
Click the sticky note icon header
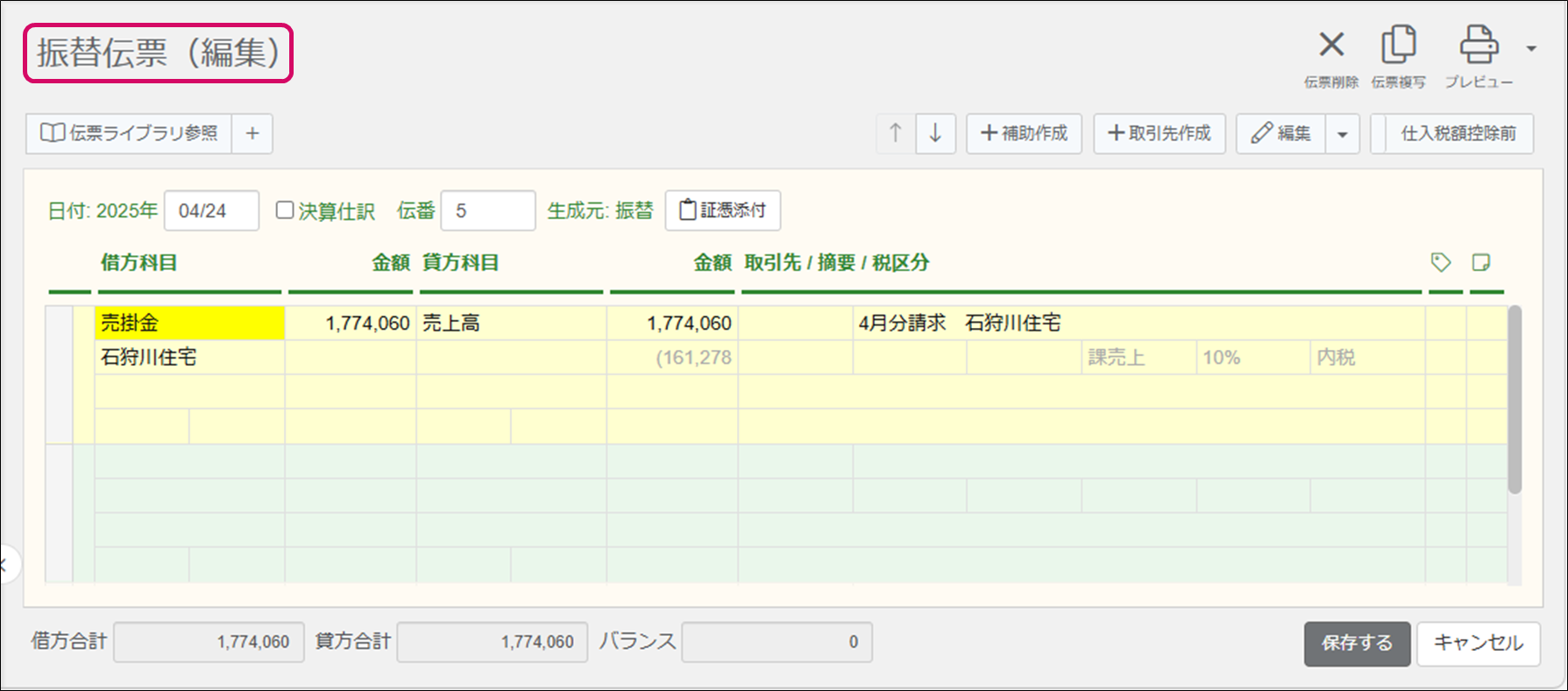point(1481,262)
